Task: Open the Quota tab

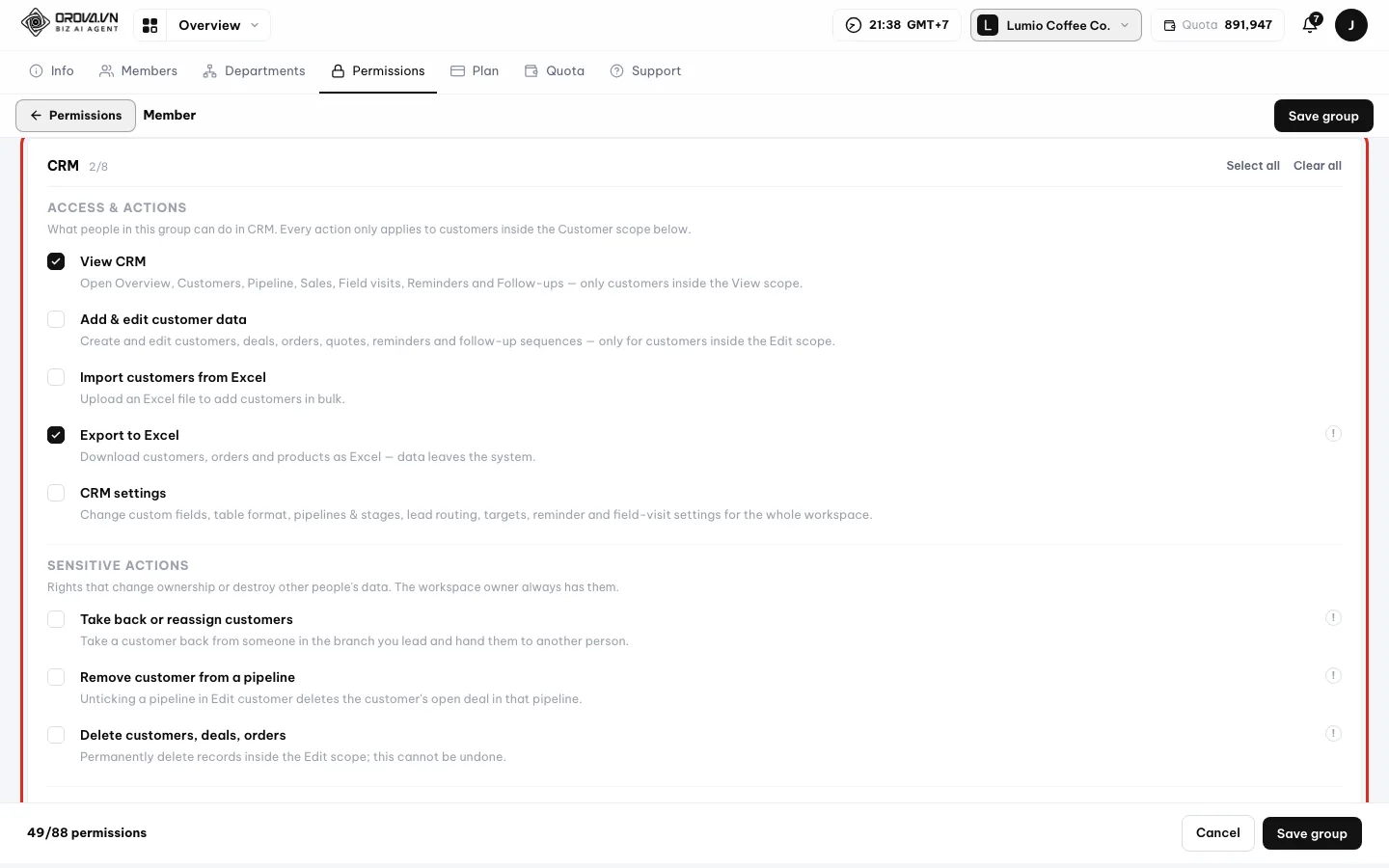Action: (555, 71)
